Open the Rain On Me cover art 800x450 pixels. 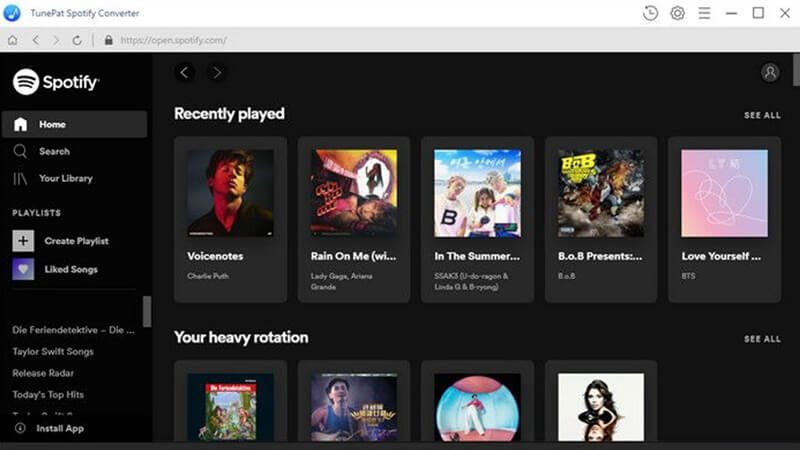click(x=354, y=193)
